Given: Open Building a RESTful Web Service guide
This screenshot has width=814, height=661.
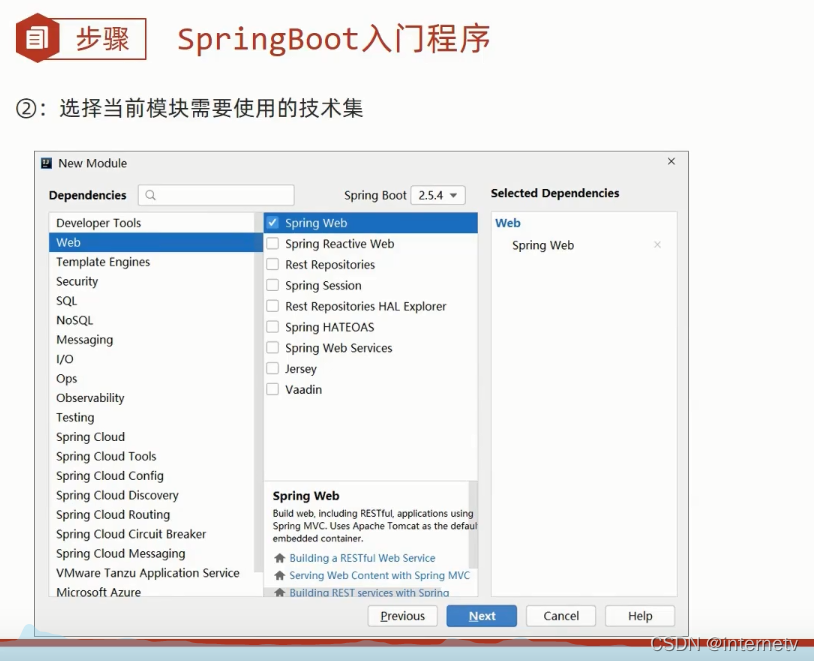Looking at the screenshot, I should pos(362,558).
